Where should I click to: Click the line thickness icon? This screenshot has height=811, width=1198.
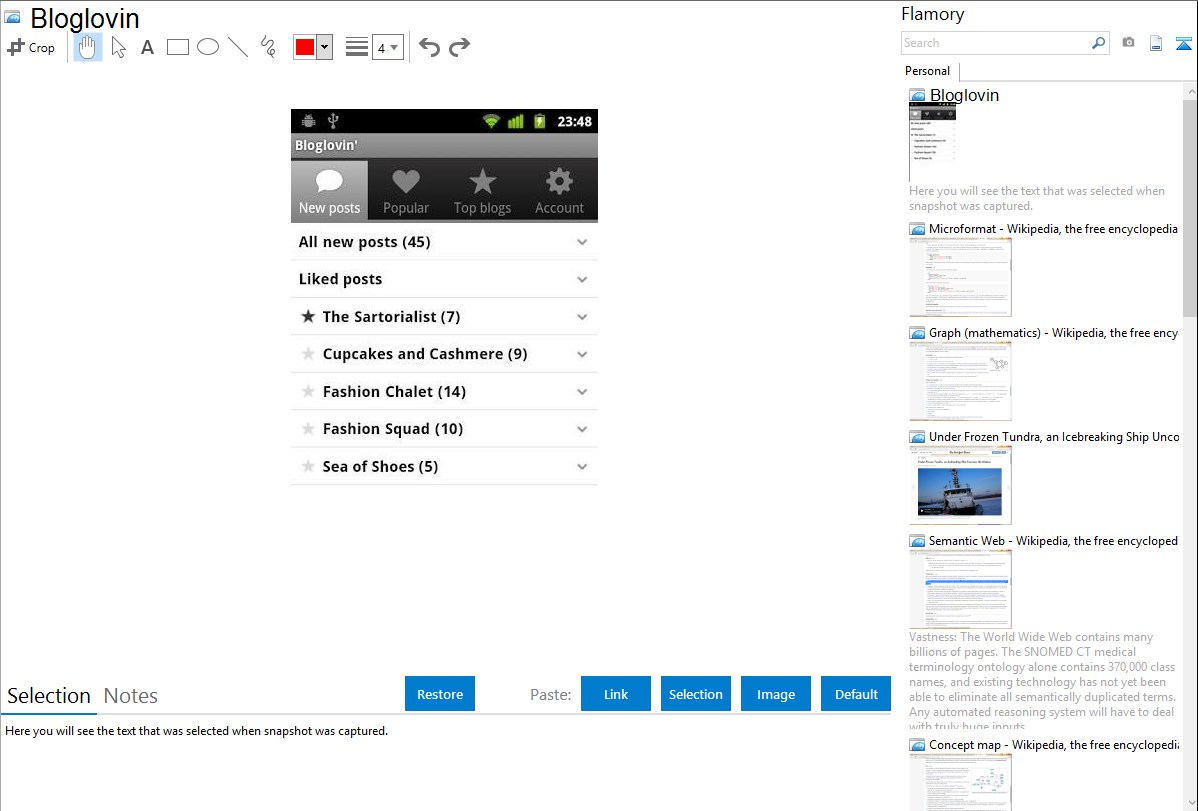[x=357, y=47]
